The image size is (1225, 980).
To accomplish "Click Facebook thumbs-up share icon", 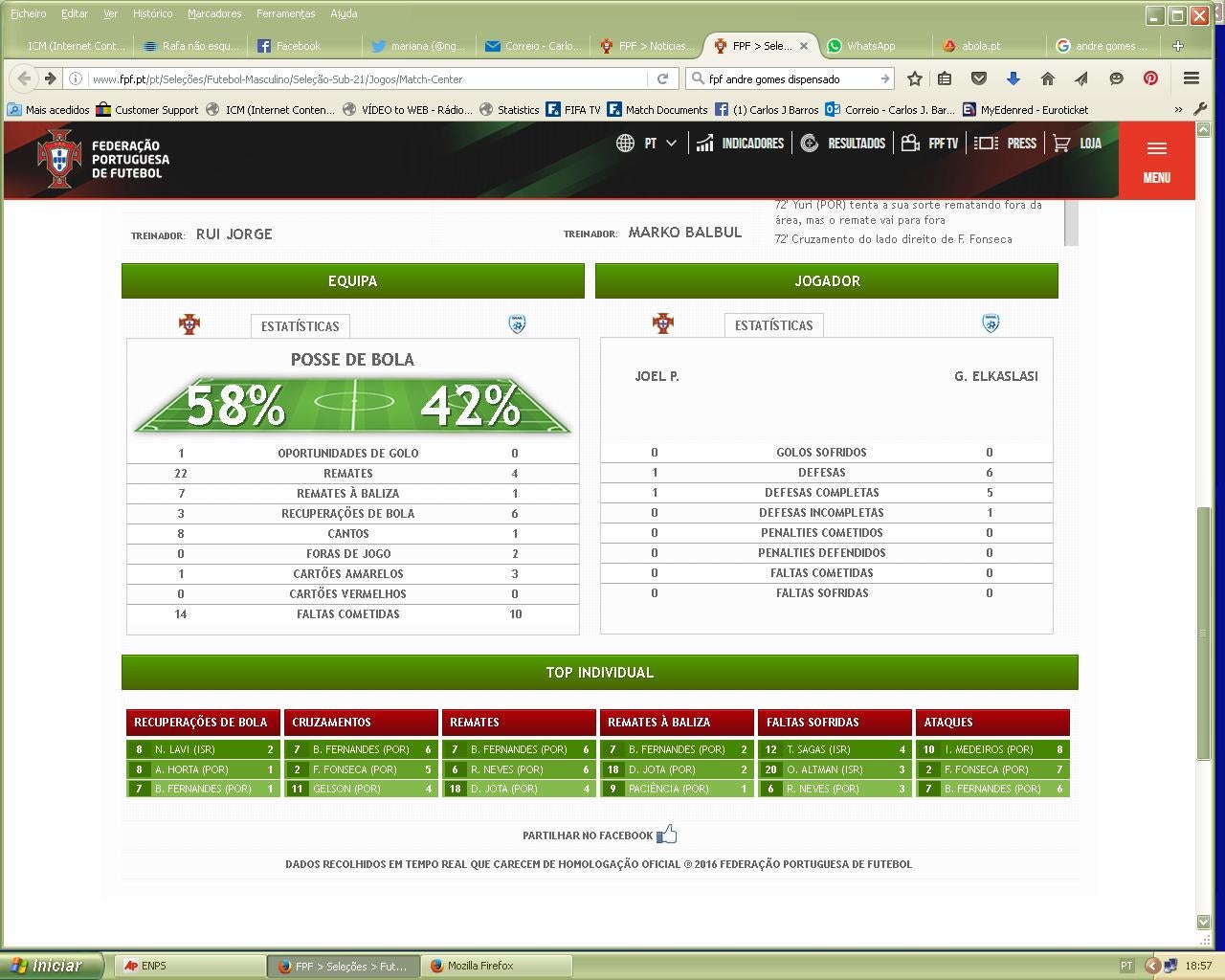I will (x=667, y=835).
